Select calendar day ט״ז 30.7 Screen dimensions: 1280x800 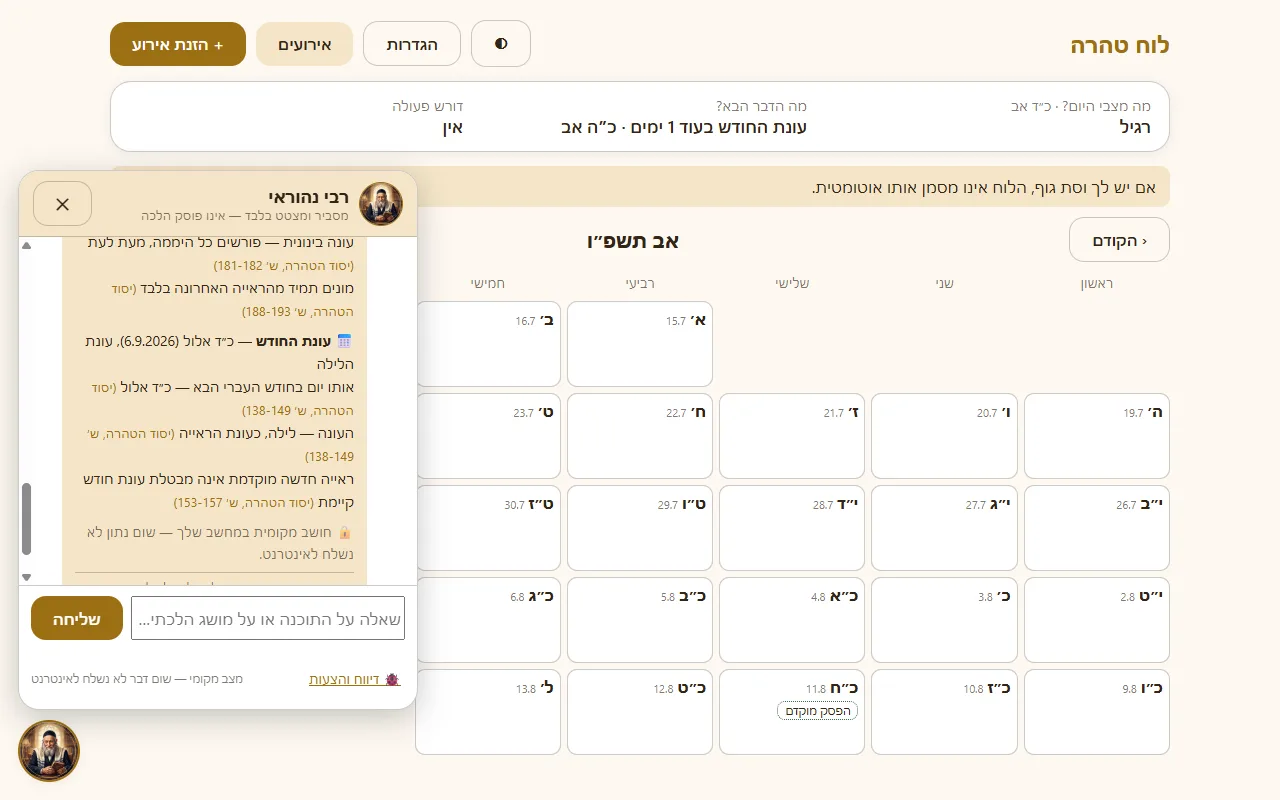click(488, 528)
